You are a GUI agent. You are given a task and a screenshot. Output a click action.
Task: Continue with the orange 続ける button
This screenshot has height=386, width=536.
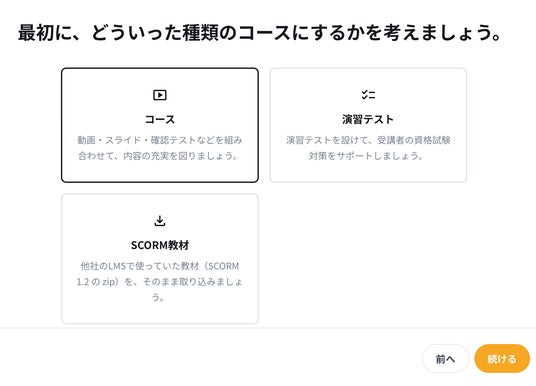pos(502,359)
